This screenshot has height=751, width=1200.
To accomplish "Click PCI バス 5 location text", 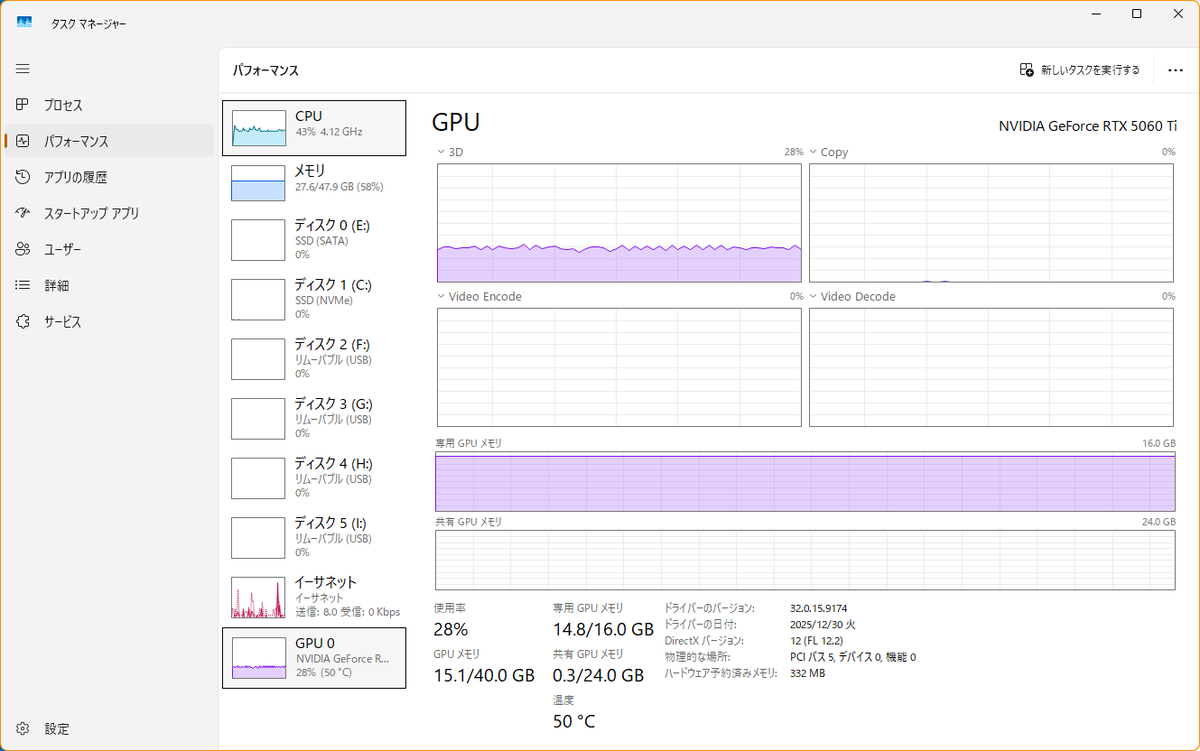I will [x=852, y=657].
